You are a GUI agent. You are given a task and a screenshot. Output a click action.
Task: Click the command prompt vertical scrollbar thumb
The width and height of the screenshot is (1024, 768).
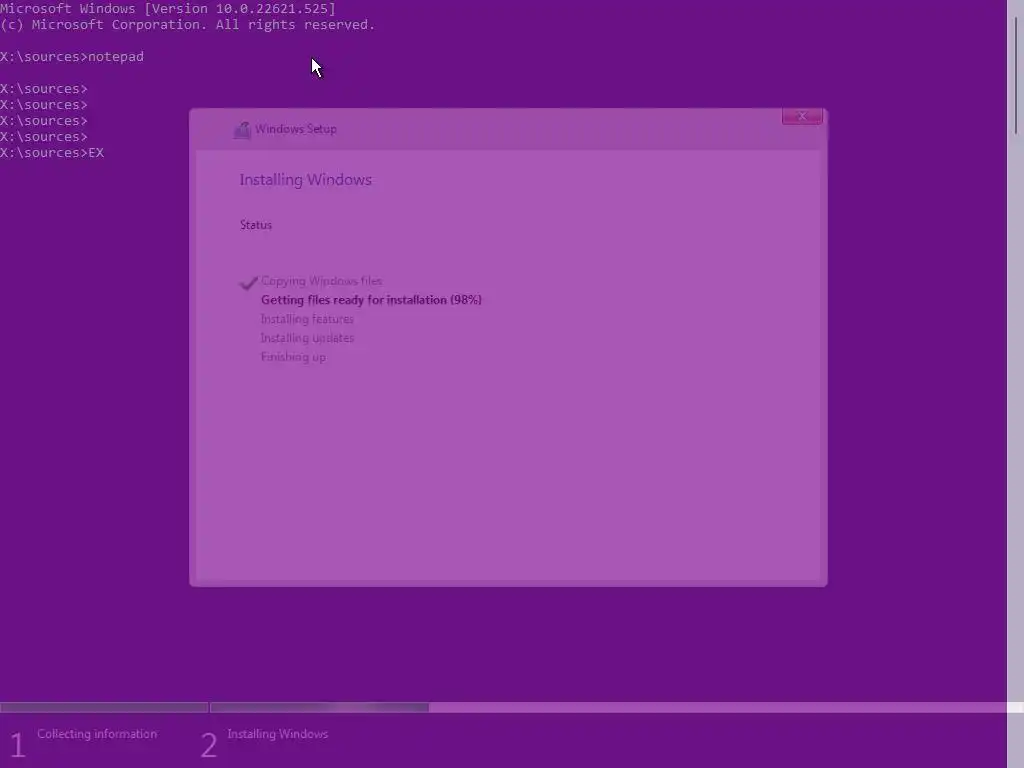coord(1016,76)
